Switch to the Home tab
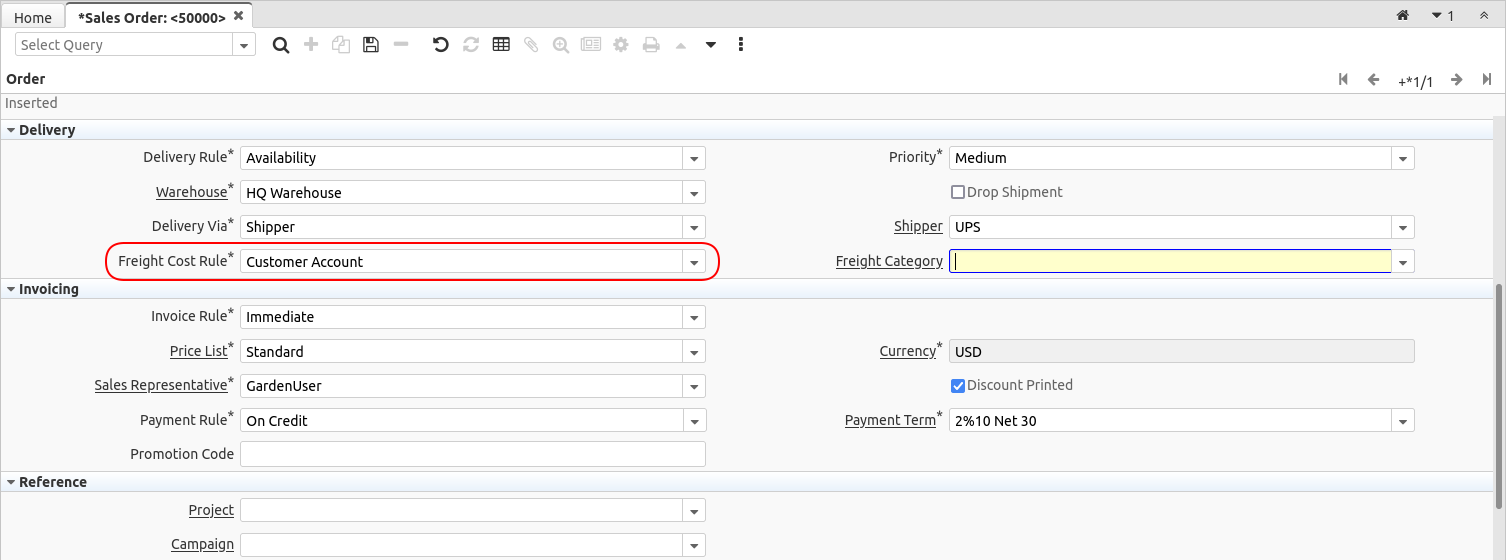 coord(33,17)
